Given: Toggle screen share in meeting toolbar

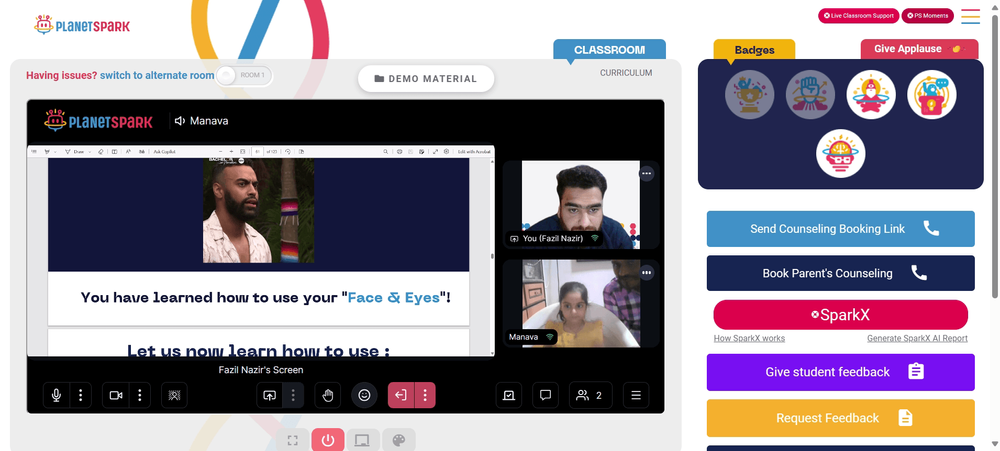Looking at the screenshot, I should coord(269,396).
